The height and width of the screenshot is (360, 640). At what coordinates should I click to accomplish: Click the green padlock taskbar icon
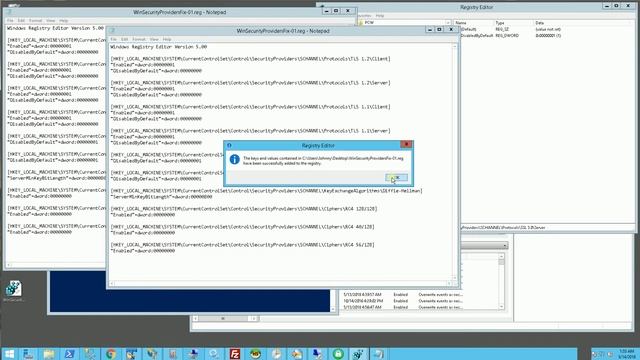click(338, 354)
